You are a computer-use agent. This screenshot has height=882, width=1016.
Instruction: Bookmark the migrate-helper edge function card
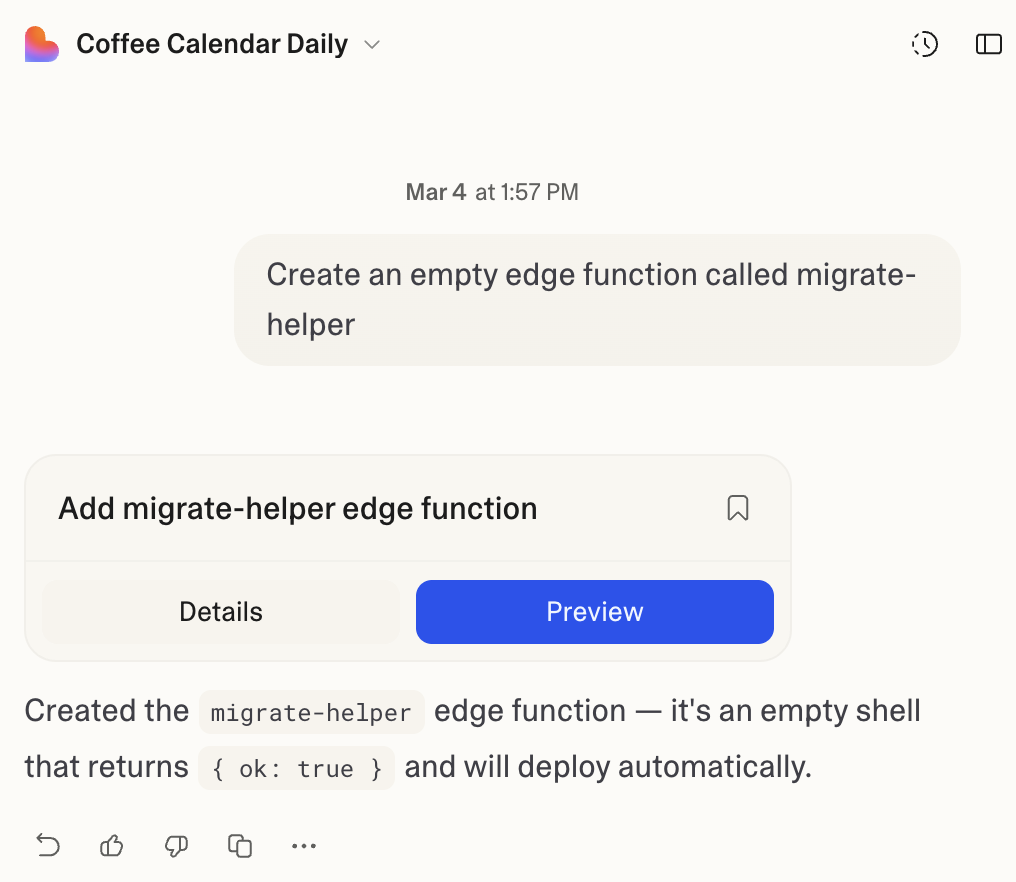(738, 508)
